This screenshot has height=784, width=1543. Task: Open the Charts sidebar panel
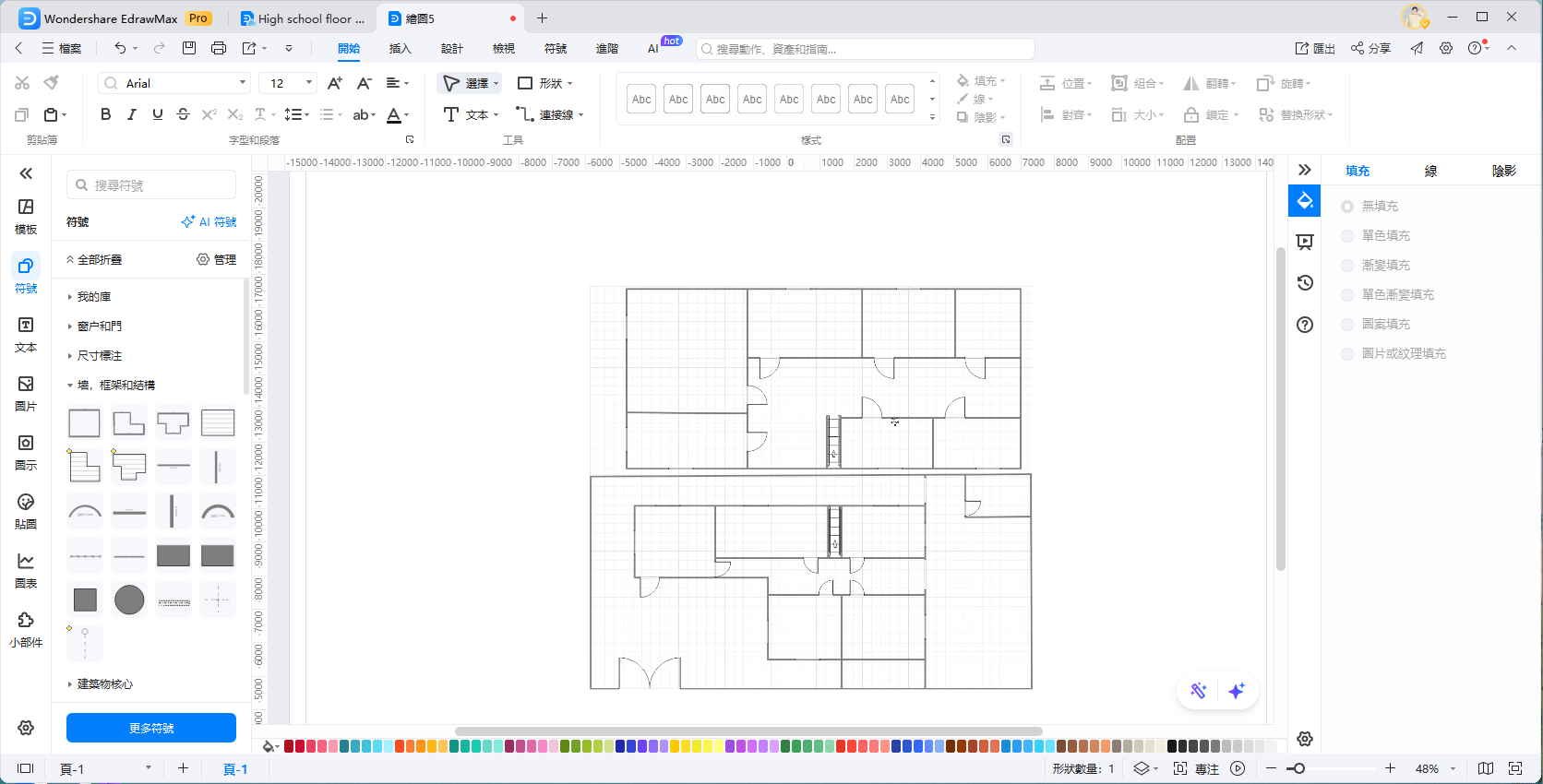tap(26, 570)
